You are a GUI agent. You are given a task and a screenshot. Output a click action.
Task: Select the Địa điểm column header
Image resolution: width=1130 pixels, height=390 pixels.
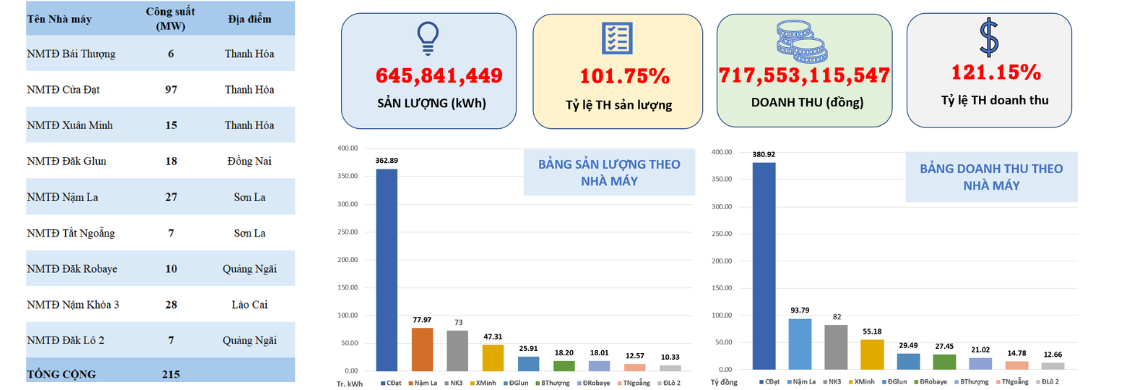[x=249, y=19]
